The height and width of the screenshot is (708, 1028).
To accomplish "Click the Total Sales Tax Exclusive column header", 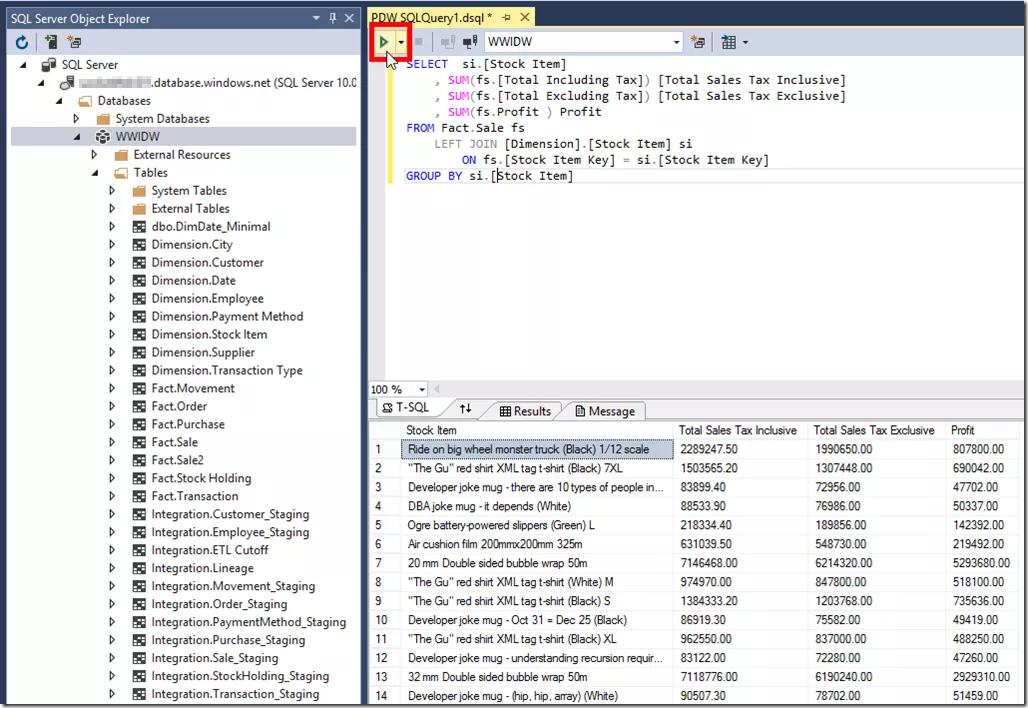I will (877, 430).
